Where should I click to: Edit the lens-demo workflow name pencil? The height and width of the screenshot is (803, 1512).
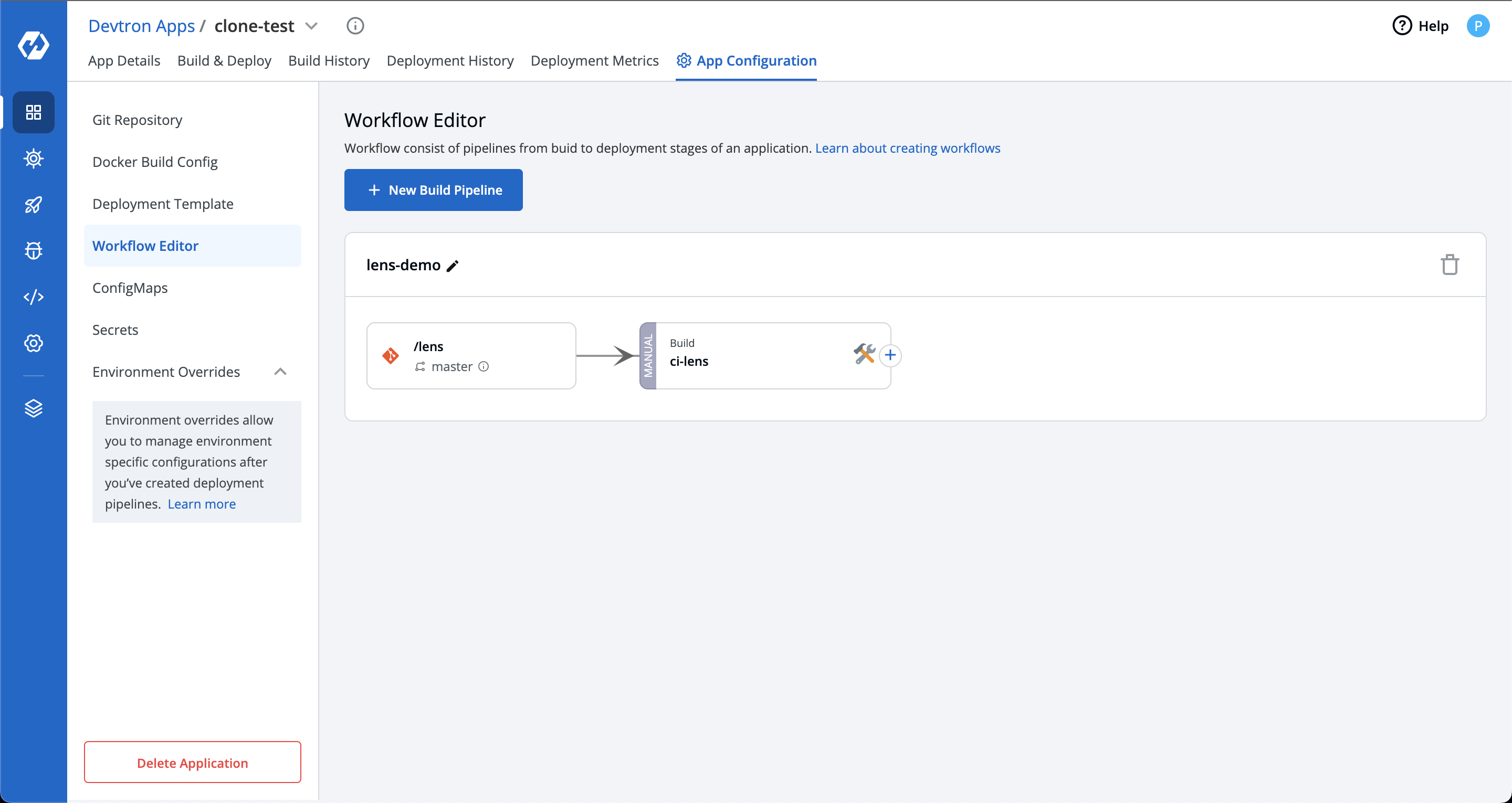453,266
